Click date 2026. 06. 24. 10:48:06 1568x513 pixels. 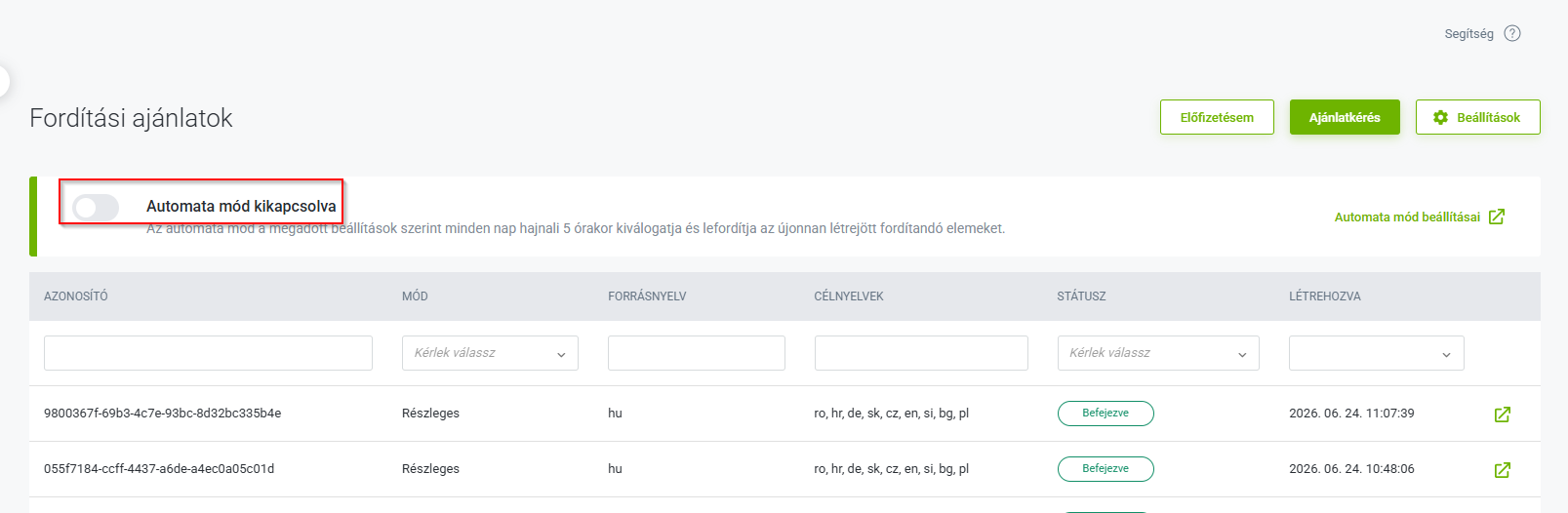tap(1351, 469)
